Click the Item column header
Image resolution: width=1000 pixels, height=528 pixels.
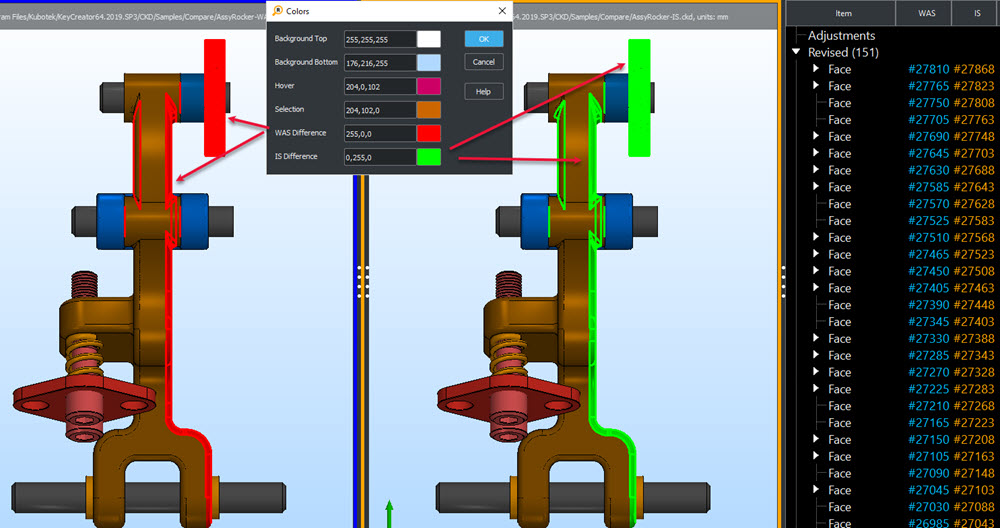(842, 13)
